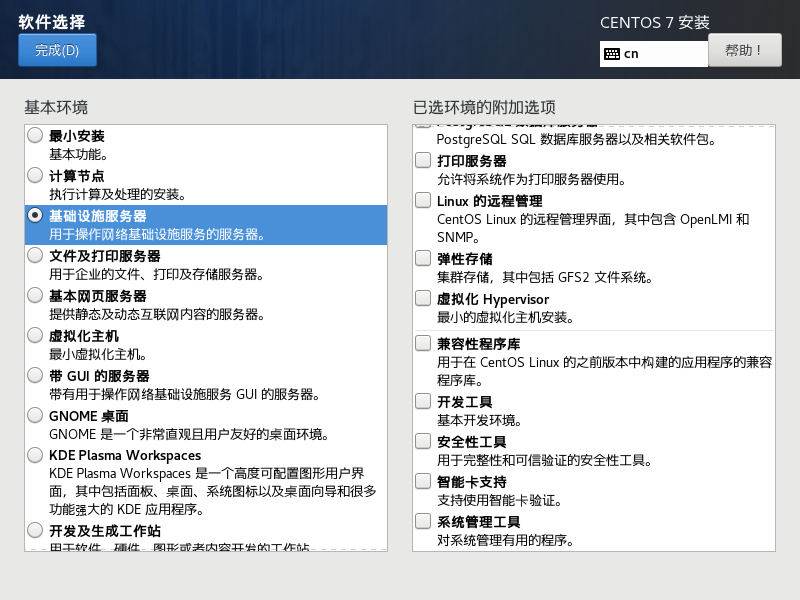The image size is (800, 600).
Task: Click the GNOME 是一个非常直观 description text
Action: click(189, 434)
